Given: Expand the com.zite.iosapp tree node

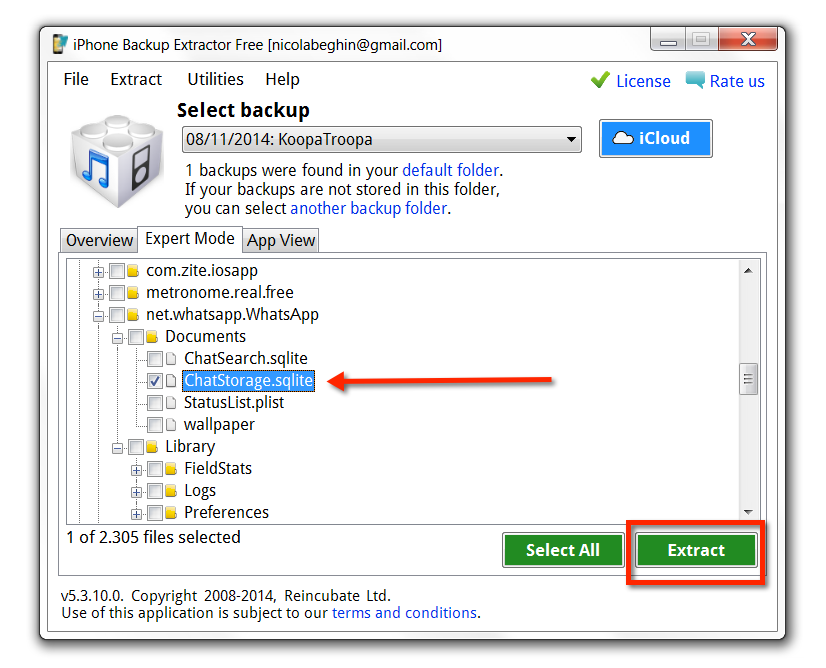Looking at the screenshot, I should click(x=98, y=271).
